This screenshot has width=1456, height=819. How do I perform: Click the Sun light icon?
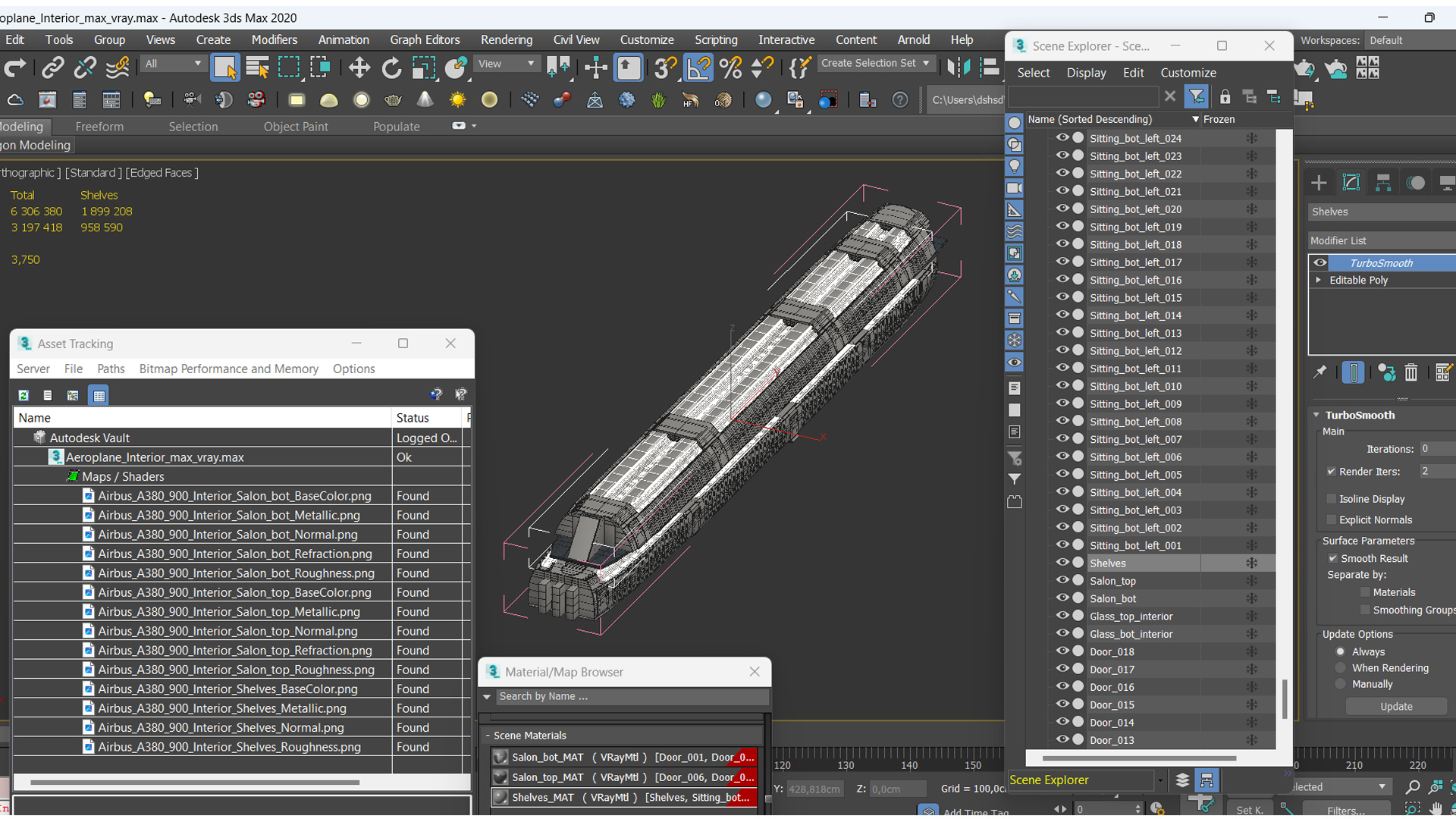(457, 99)
